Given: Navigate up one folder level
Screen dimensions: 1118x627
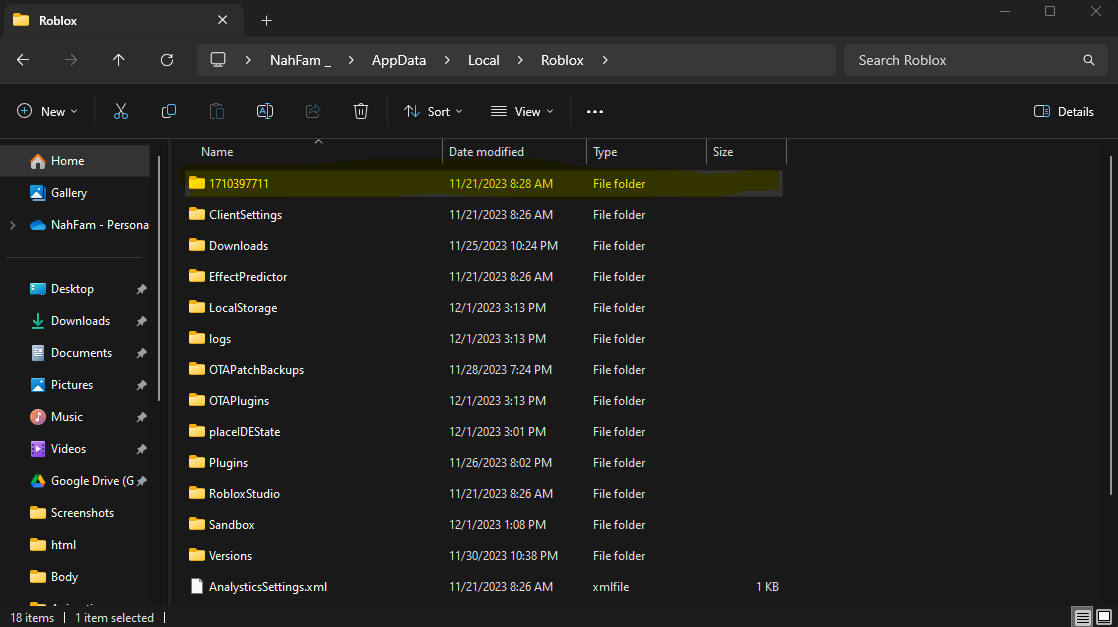Looking at the screenshot, I should click(x=118, y=60).
